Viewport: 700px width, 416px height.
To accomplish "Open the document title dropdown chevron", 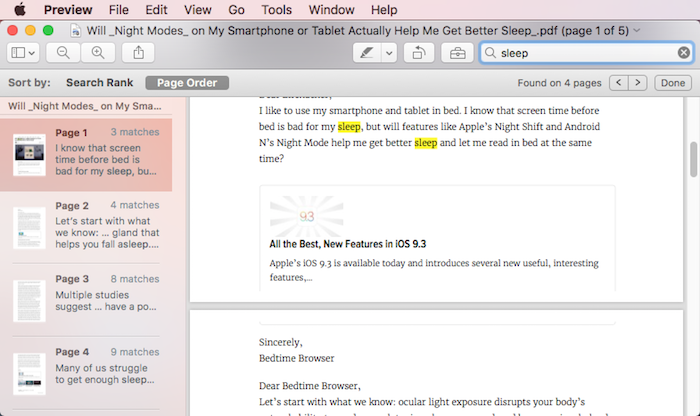I will pos(637,30).
